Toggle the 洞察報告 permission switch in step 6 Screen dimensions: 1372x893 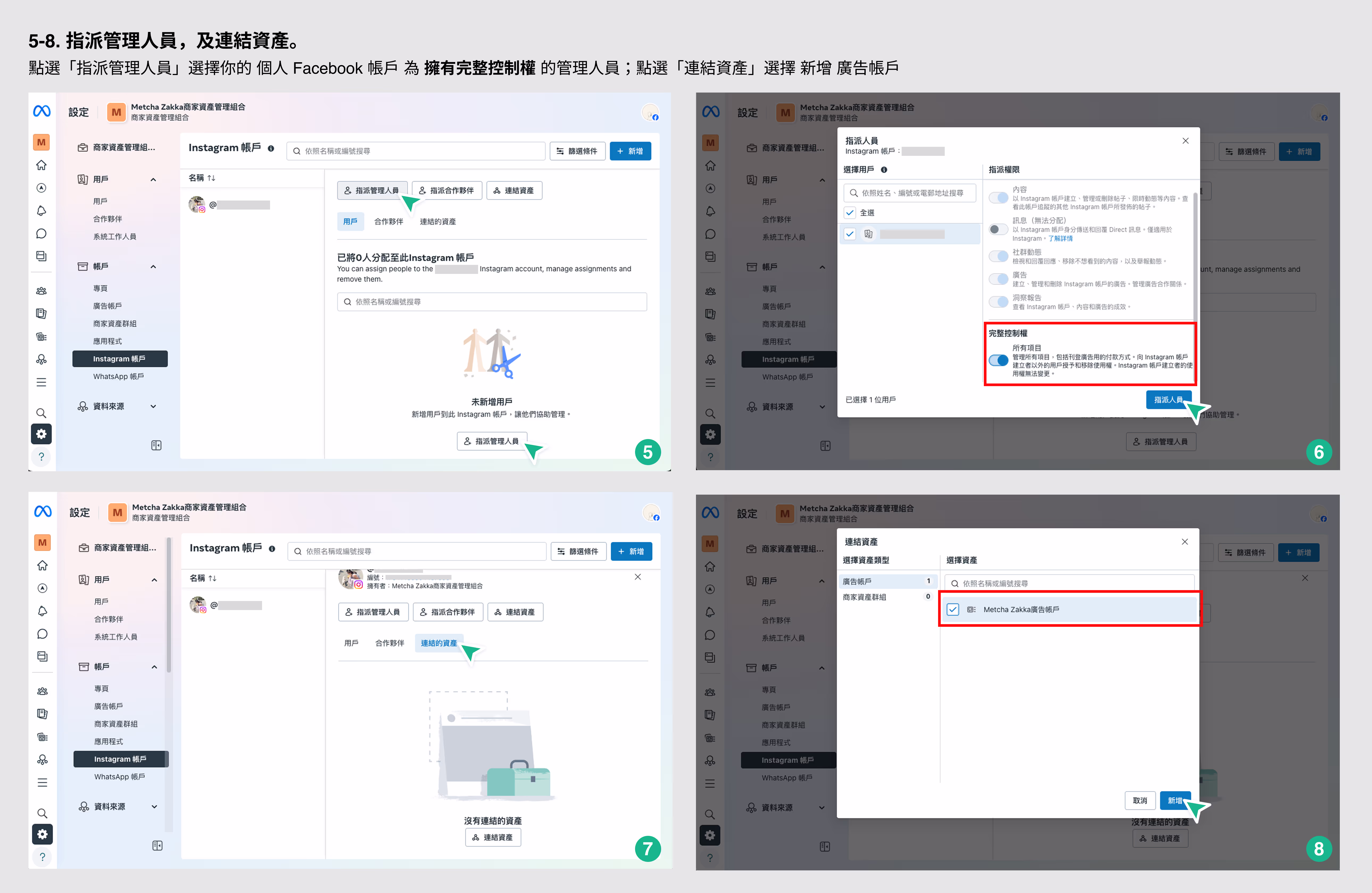[x=998, y=302]
